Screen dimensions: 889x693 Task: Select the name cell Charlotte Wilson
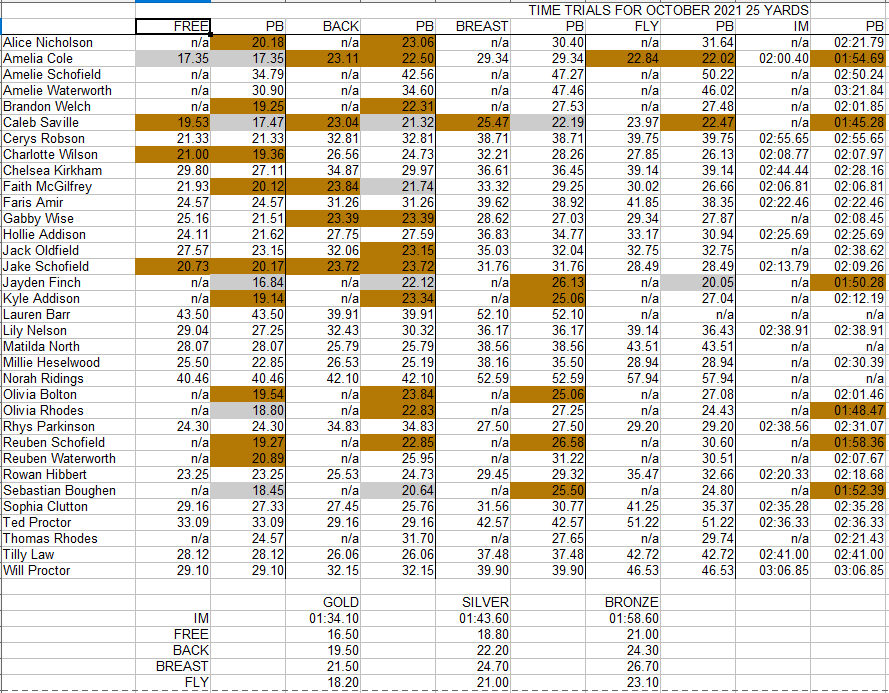[x=68, y=154]
